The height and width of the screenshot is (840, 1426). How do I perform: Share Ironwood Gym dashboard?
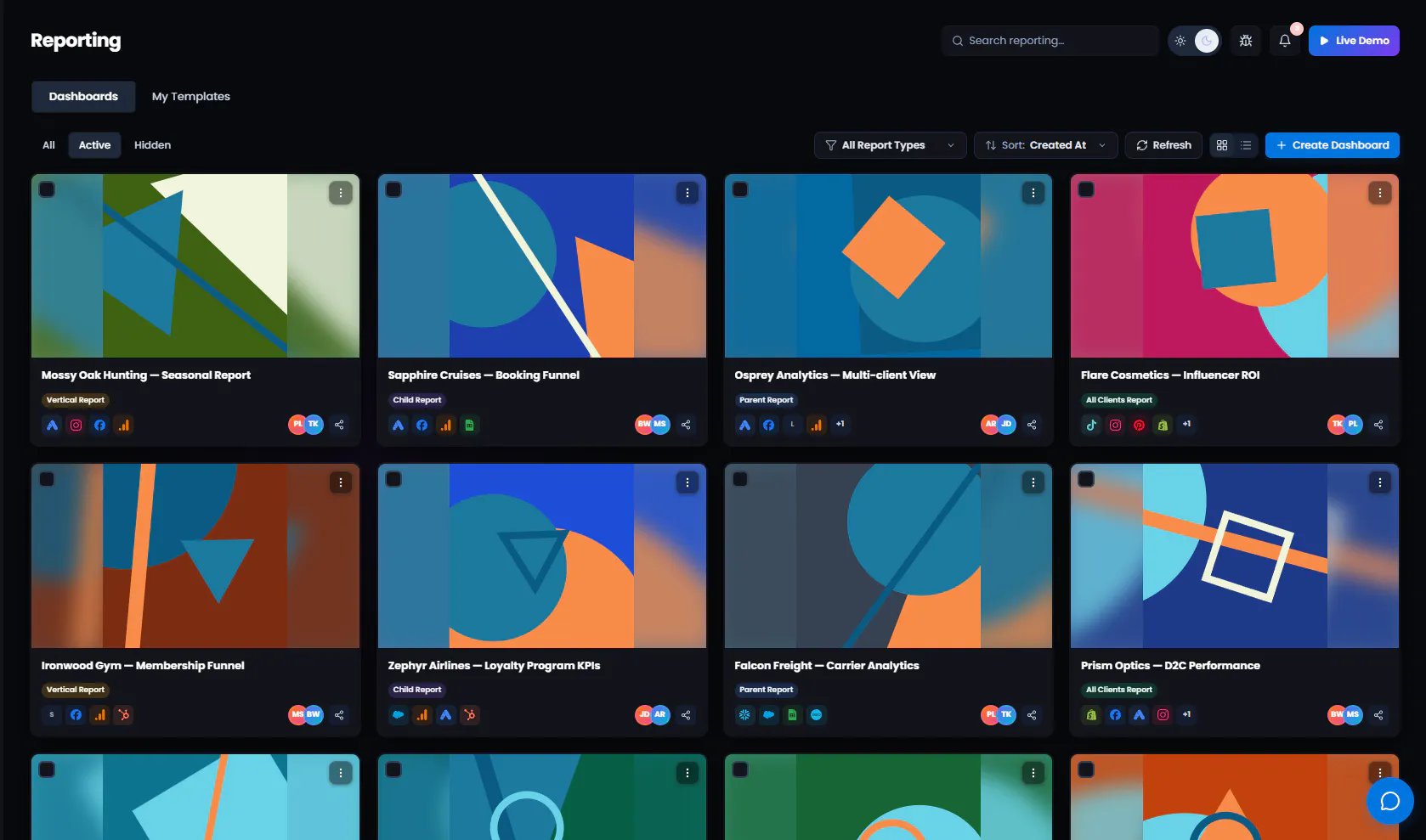(x=339, y=715)
